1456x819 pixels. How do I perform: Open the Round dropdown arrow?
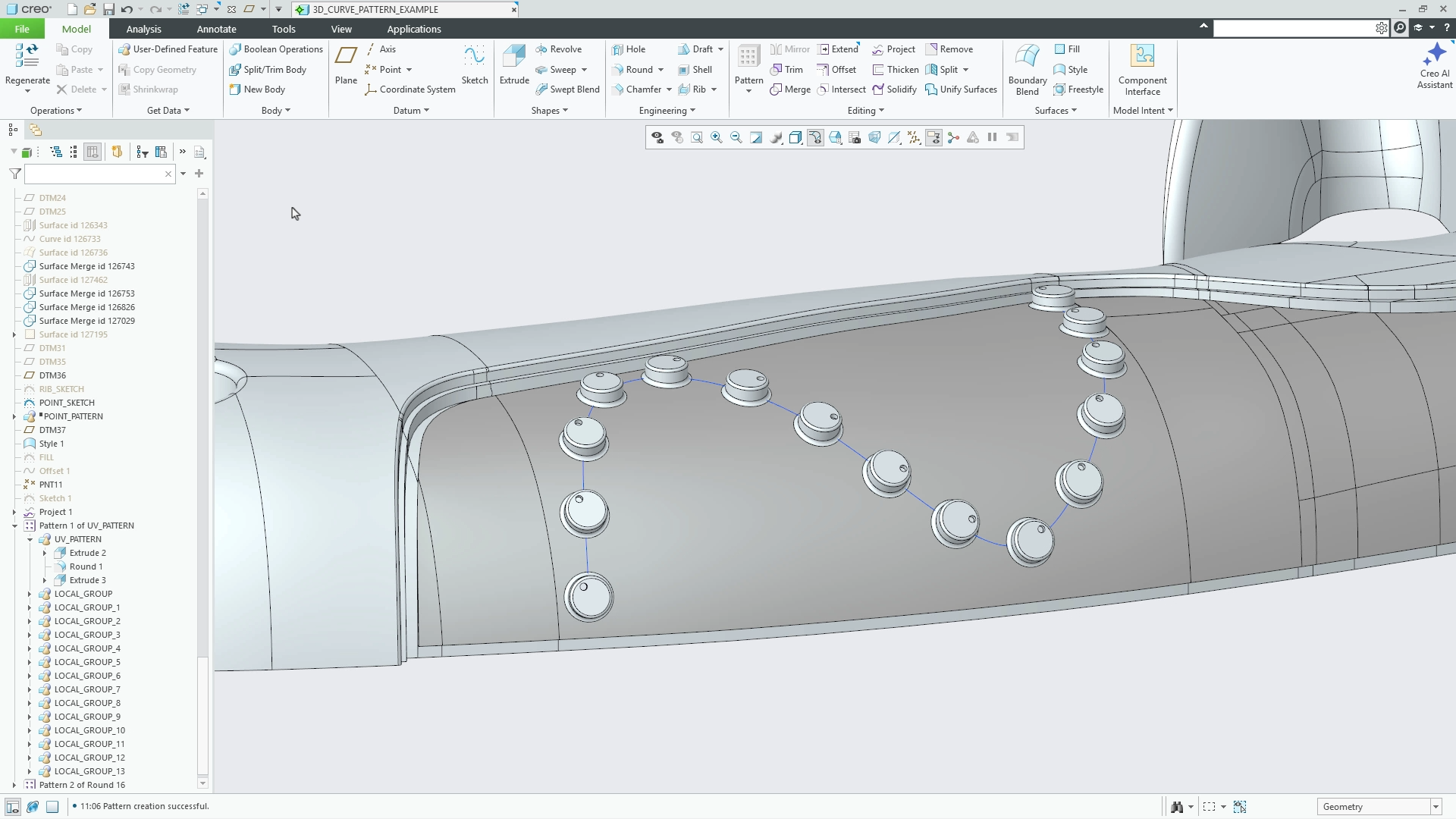tap(661, 70)
